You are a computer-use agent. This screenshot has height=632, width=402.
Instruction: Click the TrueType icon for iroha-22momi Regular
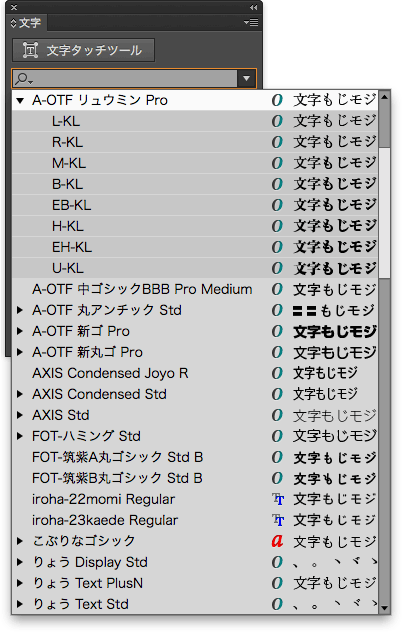[x=278, y=499]
